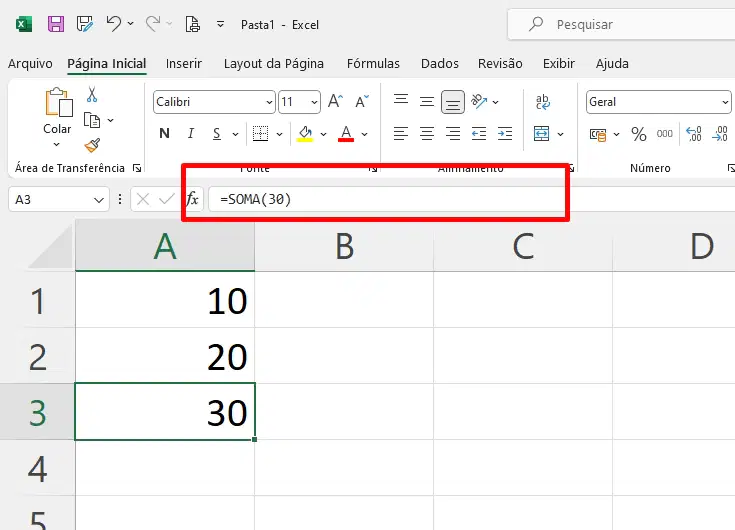Expand the Colar options arrow
Viewport: 735px width, 530px height.
(x=57, y=144)
